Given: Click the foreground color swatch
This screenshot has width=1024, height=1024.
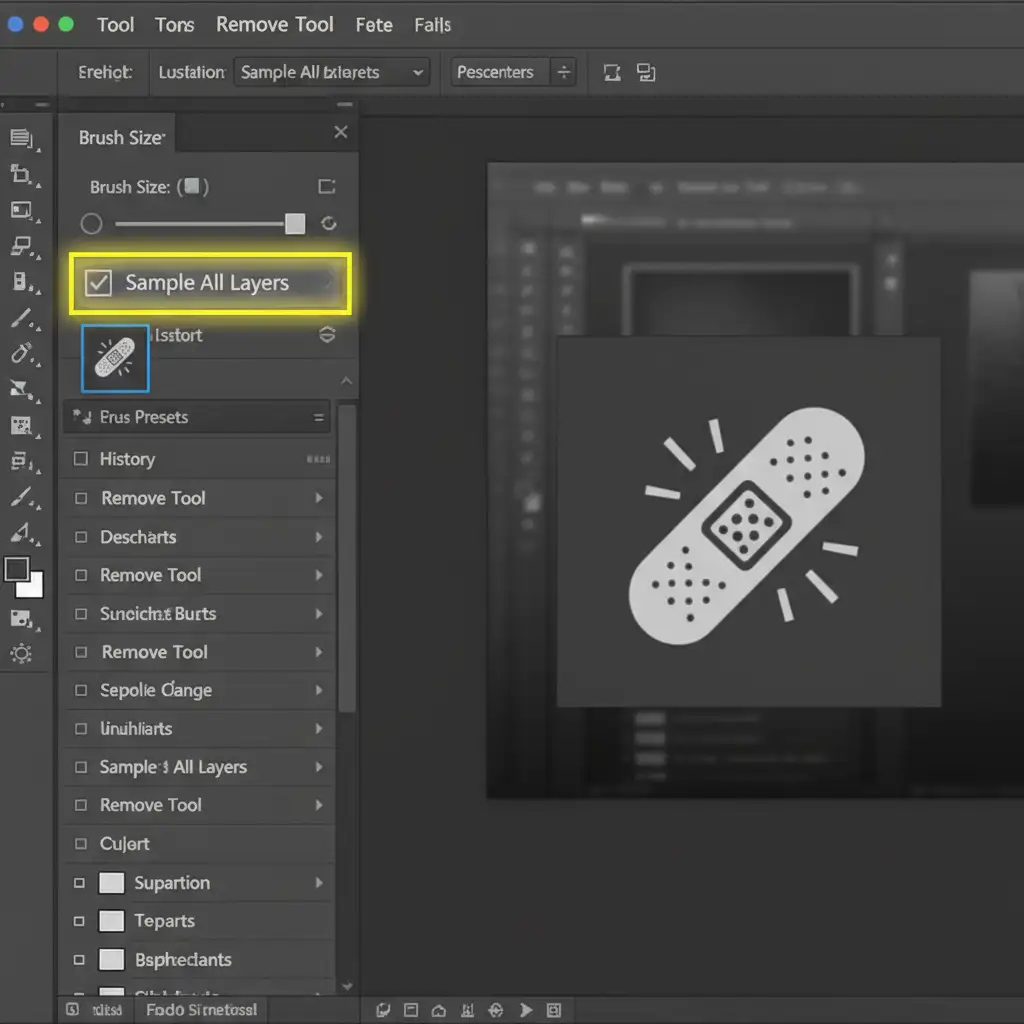Looking at the screenshot, I should [x=17, y=570].
